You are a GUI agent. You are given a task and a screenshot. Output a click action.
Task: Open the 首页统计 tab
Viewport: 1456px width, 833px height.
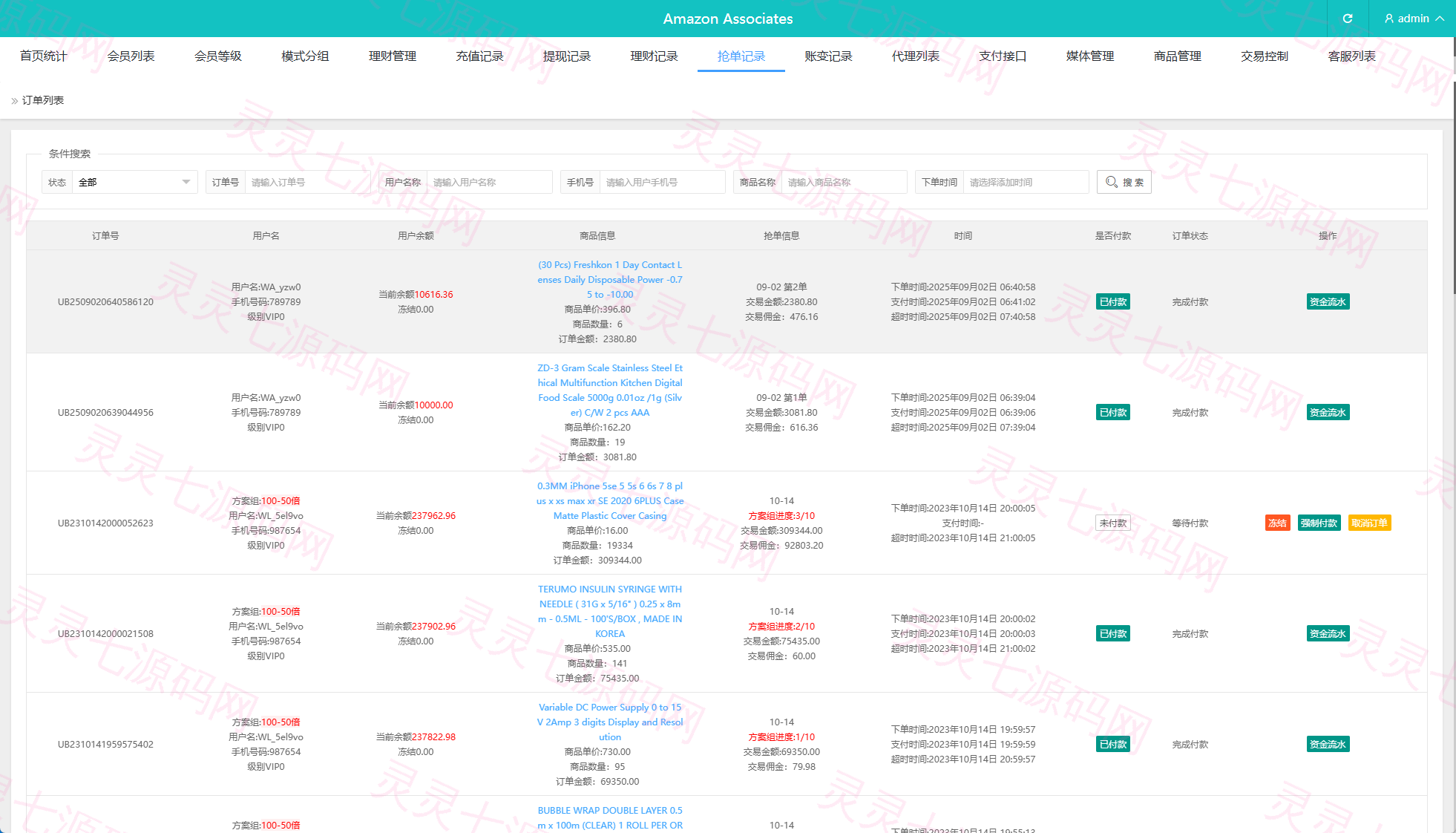tap(44, 56)
